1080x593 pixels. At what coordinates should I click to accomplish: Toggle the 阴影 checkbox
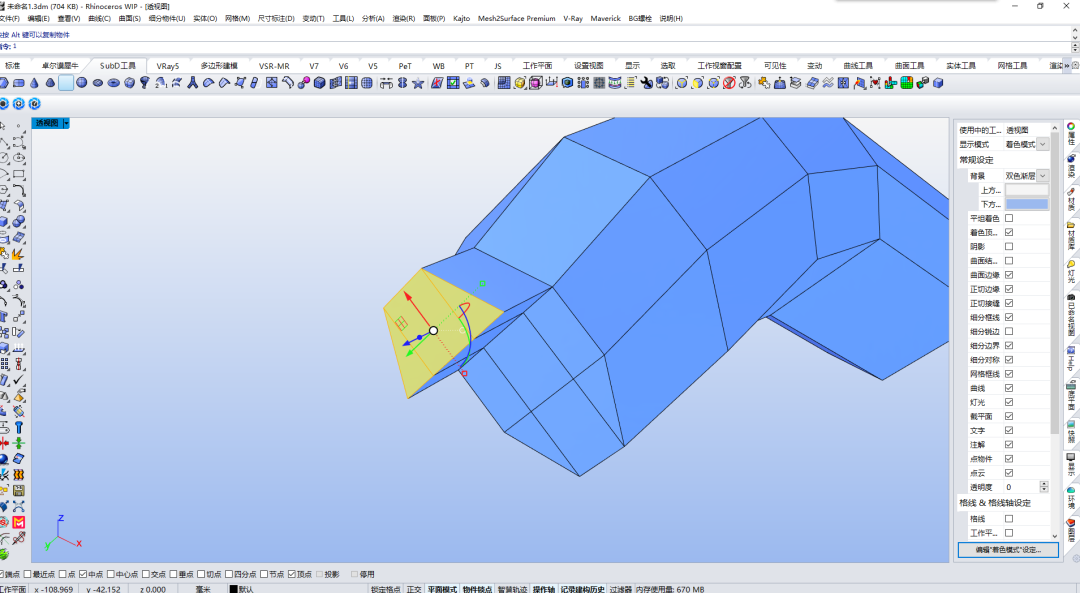pyautogui.click(x=1009, y=247)
